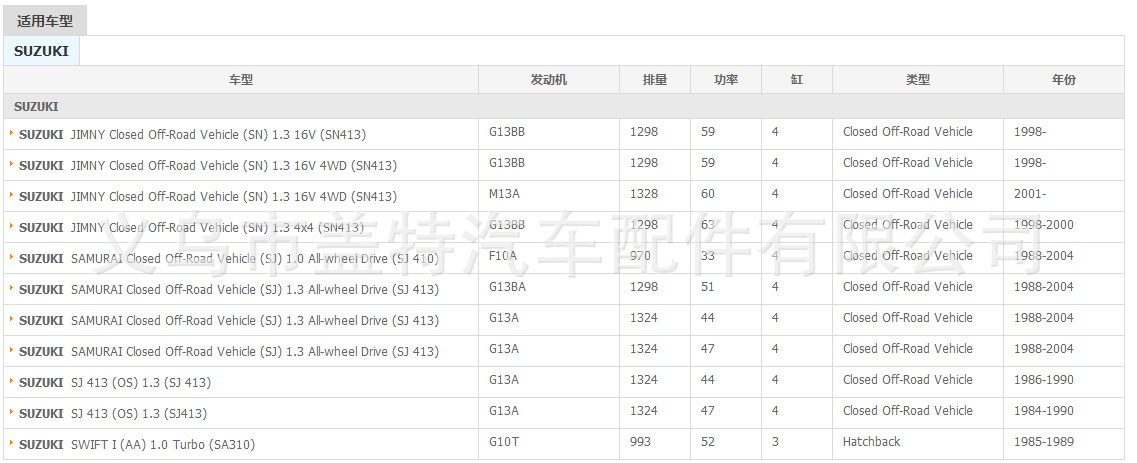The width and height of the screenshot is (1137, 463).
Task: Click the 排量 column header
Action: [655, 80]
